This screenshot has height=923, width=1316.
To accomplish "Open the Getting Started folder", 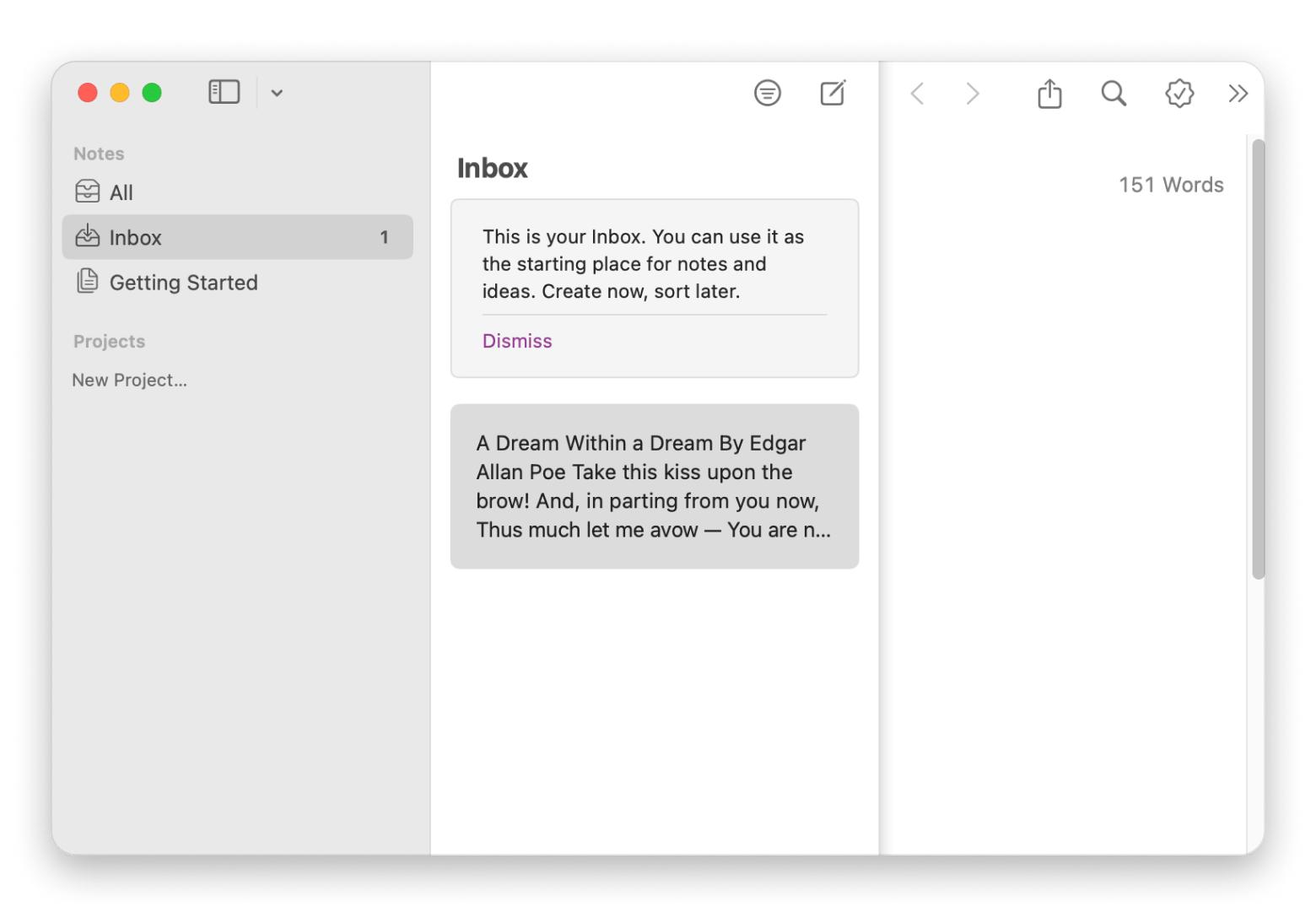I will (237, 283).
